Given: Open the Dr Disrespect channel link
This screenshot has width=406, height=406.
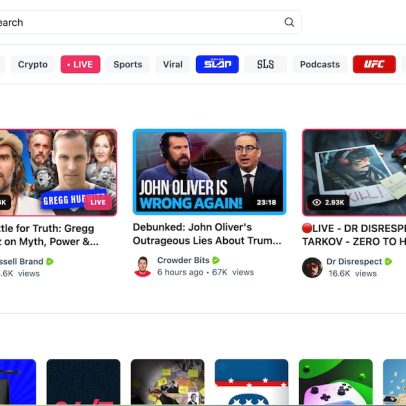Looking at the screenshot, I should coord(354,261).
